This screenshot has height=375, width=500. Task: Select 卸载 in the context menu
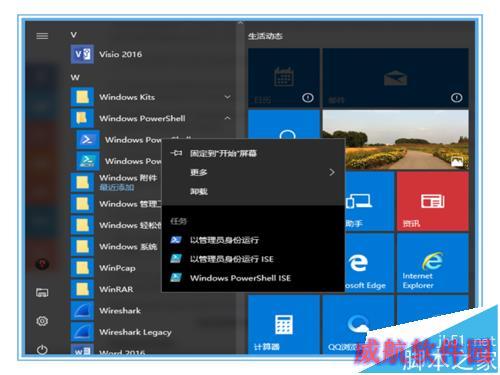[x=253, y=191]
